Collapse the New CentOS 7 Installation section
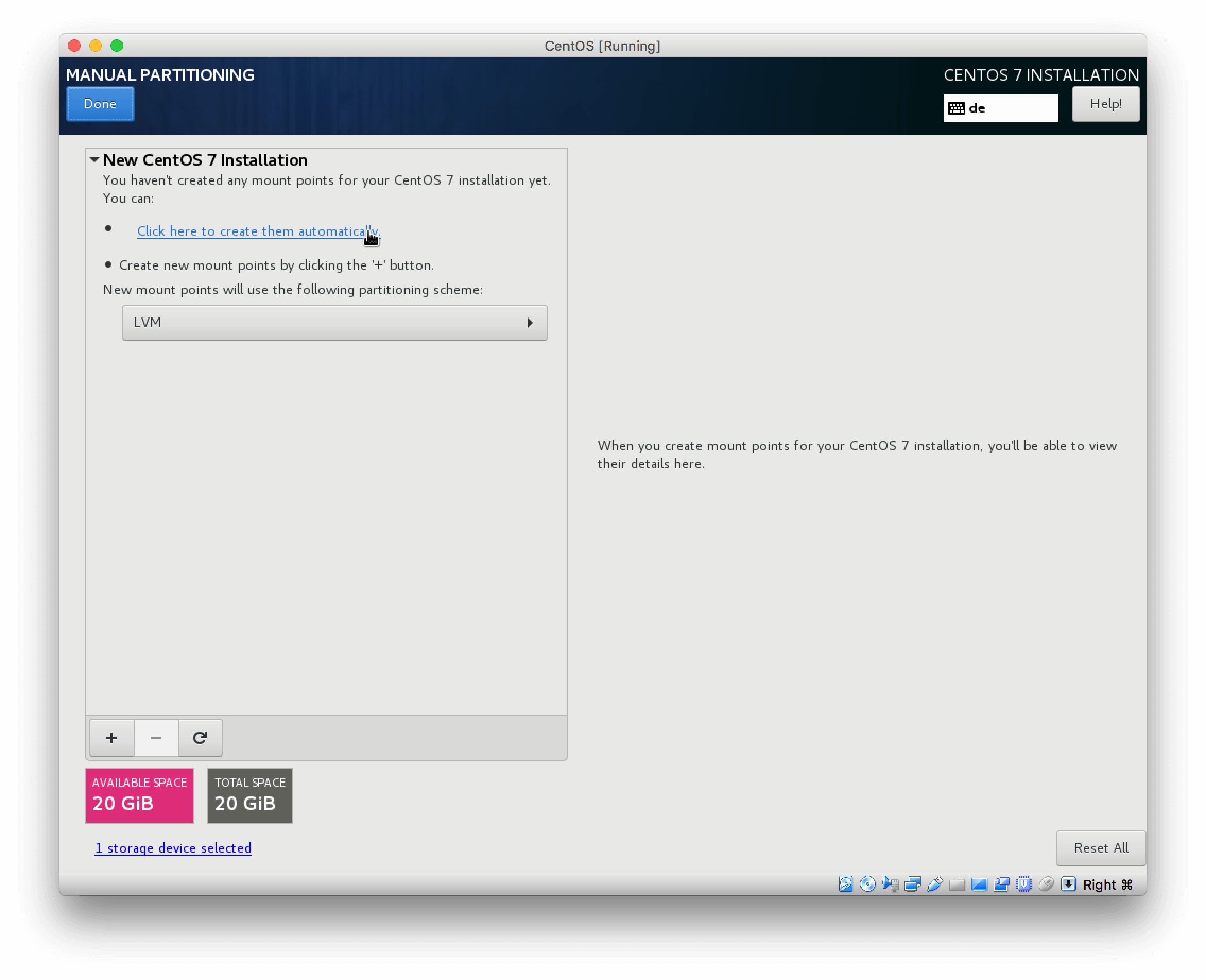This screenshot has height=980, width=1206. [x=95, y=160]
